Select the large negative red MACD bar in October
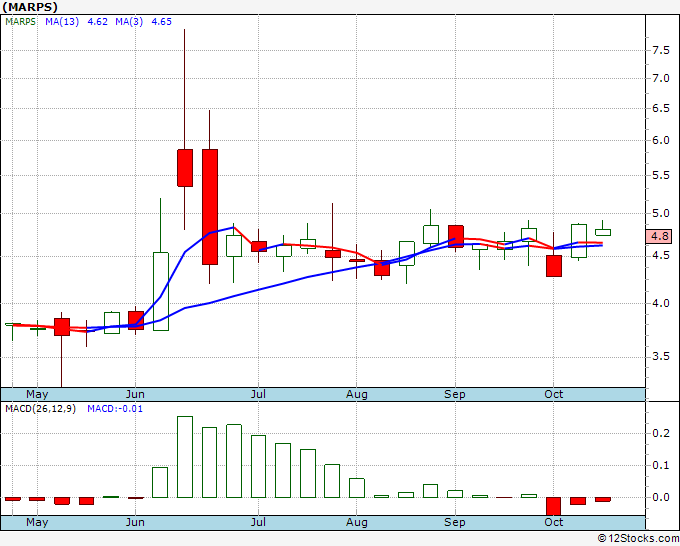The image size is (680, 546). [554, 506]
